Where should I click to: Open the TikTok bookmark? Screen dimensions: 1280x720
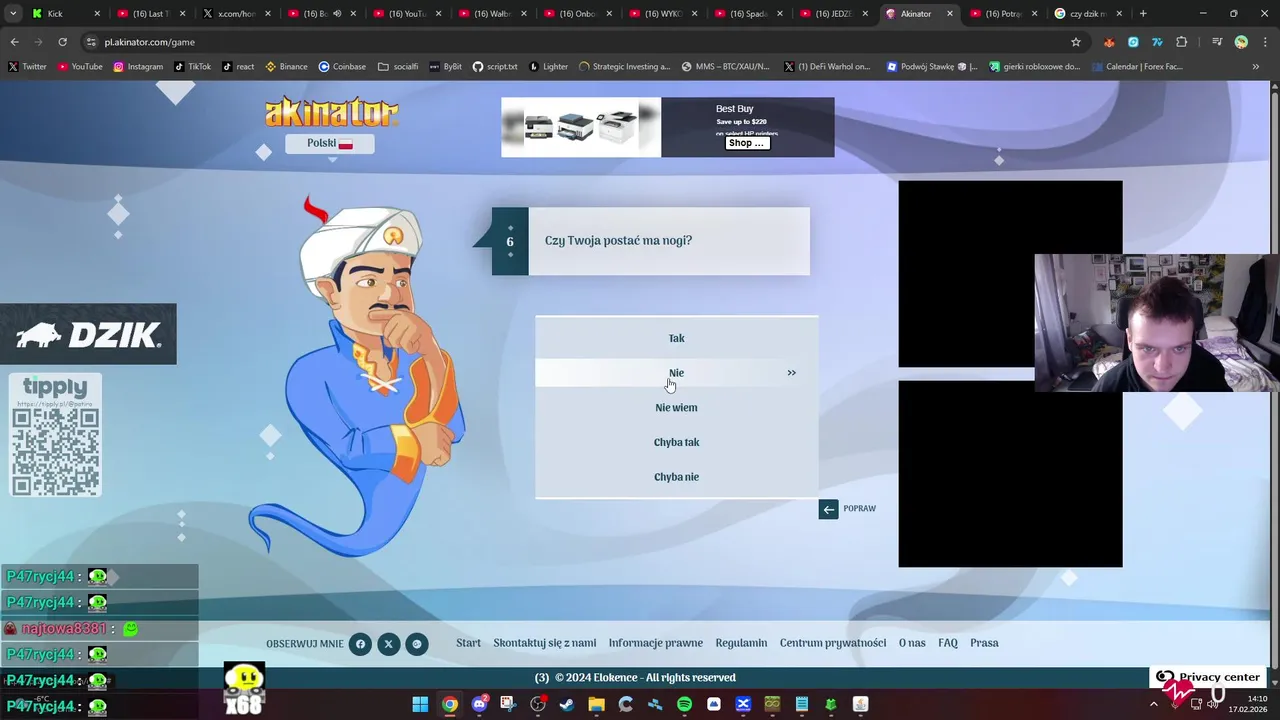coord(192,67)
